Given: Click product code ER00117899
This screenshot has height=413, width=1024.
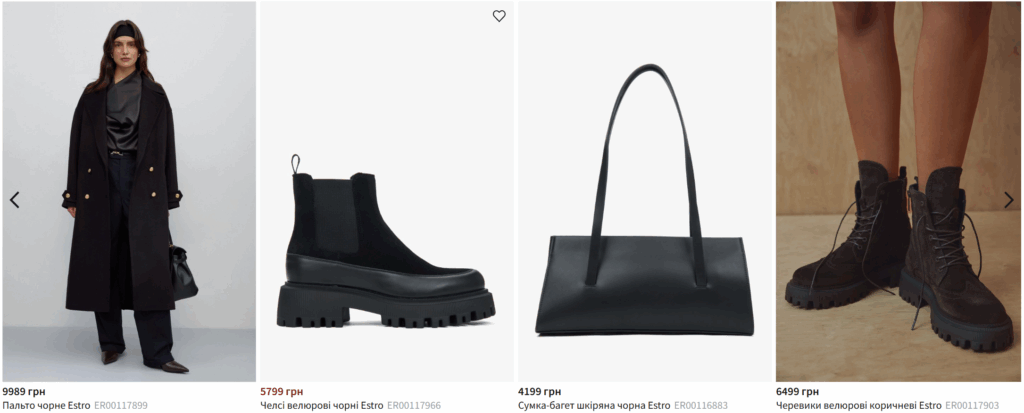Looking at the screenshot, I should pyautogui.click(x=121, y=406).
